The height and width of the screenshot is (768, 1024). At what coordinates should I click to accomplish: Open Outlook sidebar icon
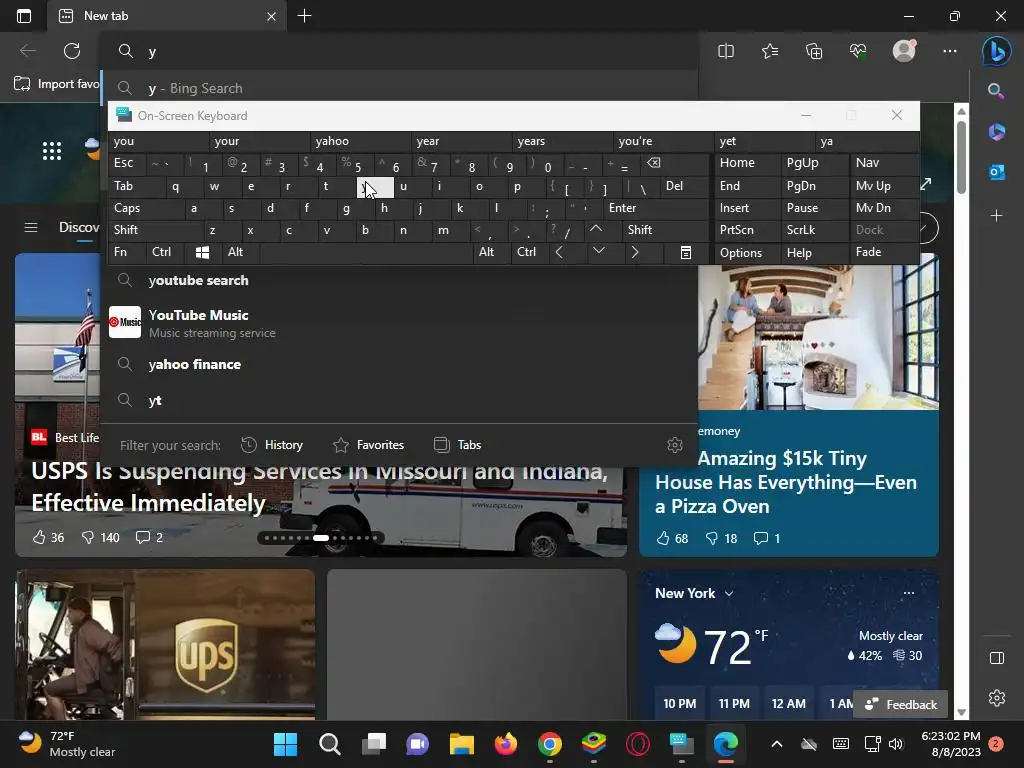pyautogui.click(x=997, y=172)
